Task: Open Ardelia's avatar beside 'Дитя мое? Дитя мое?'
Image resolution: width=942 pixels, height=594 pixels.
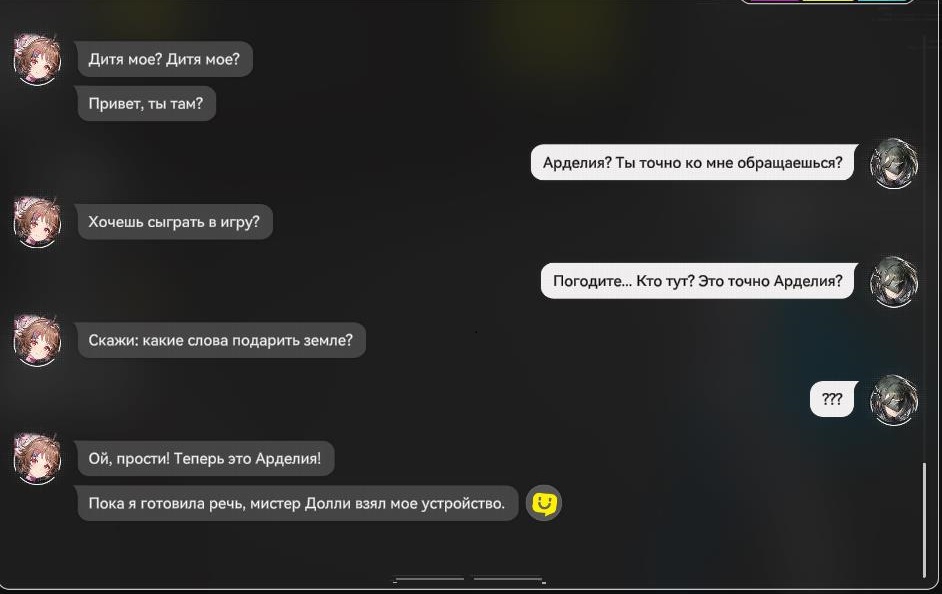Action: pos(37,59)
